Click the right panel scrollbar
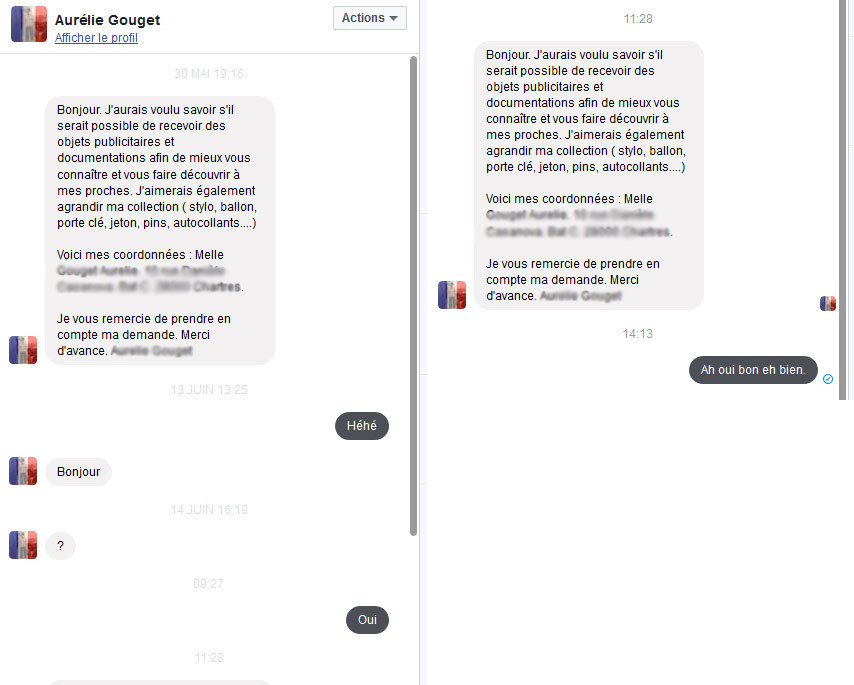The width and height of the screenshot is (854, 685). [x=843, y=200]
